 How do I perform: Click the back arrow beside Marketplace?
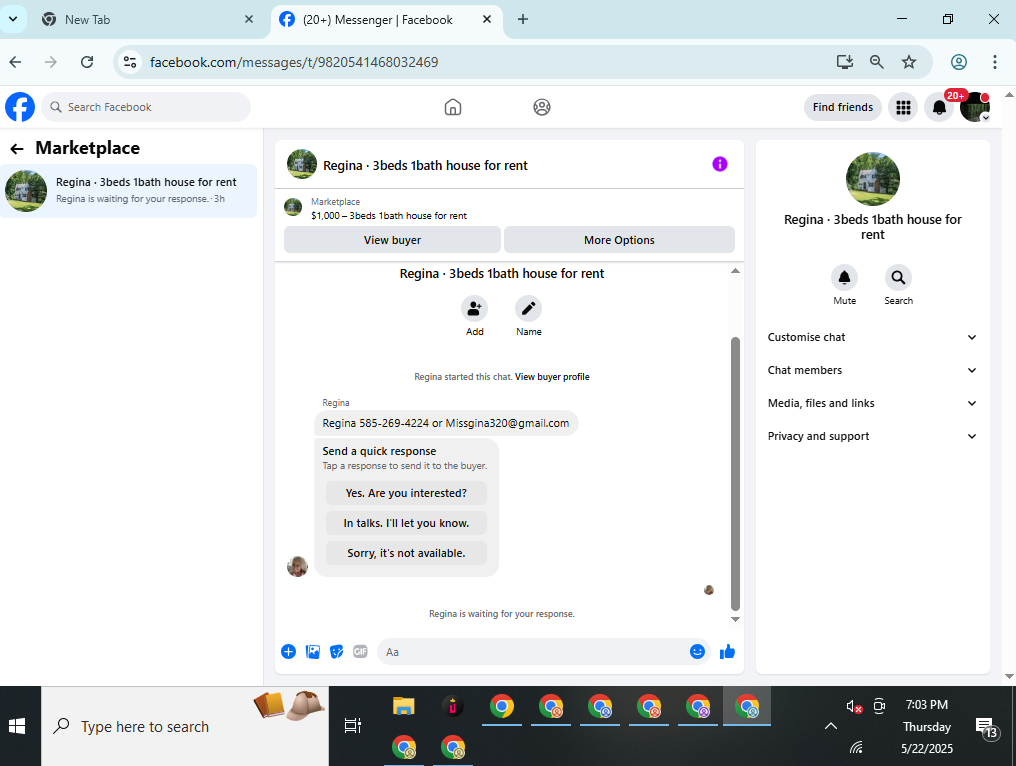click(x=17, y=149)
